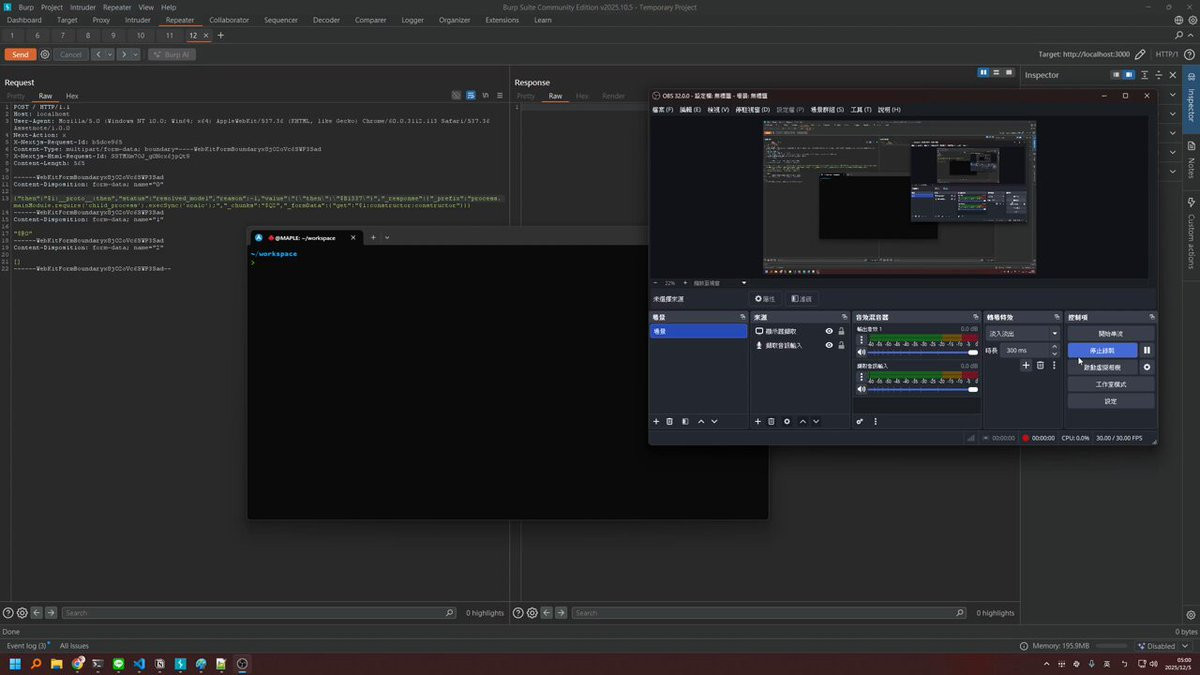This screenshot has width=1200, height=675.
Task: Mute the desktop audio channel
Action: [861, 352]
